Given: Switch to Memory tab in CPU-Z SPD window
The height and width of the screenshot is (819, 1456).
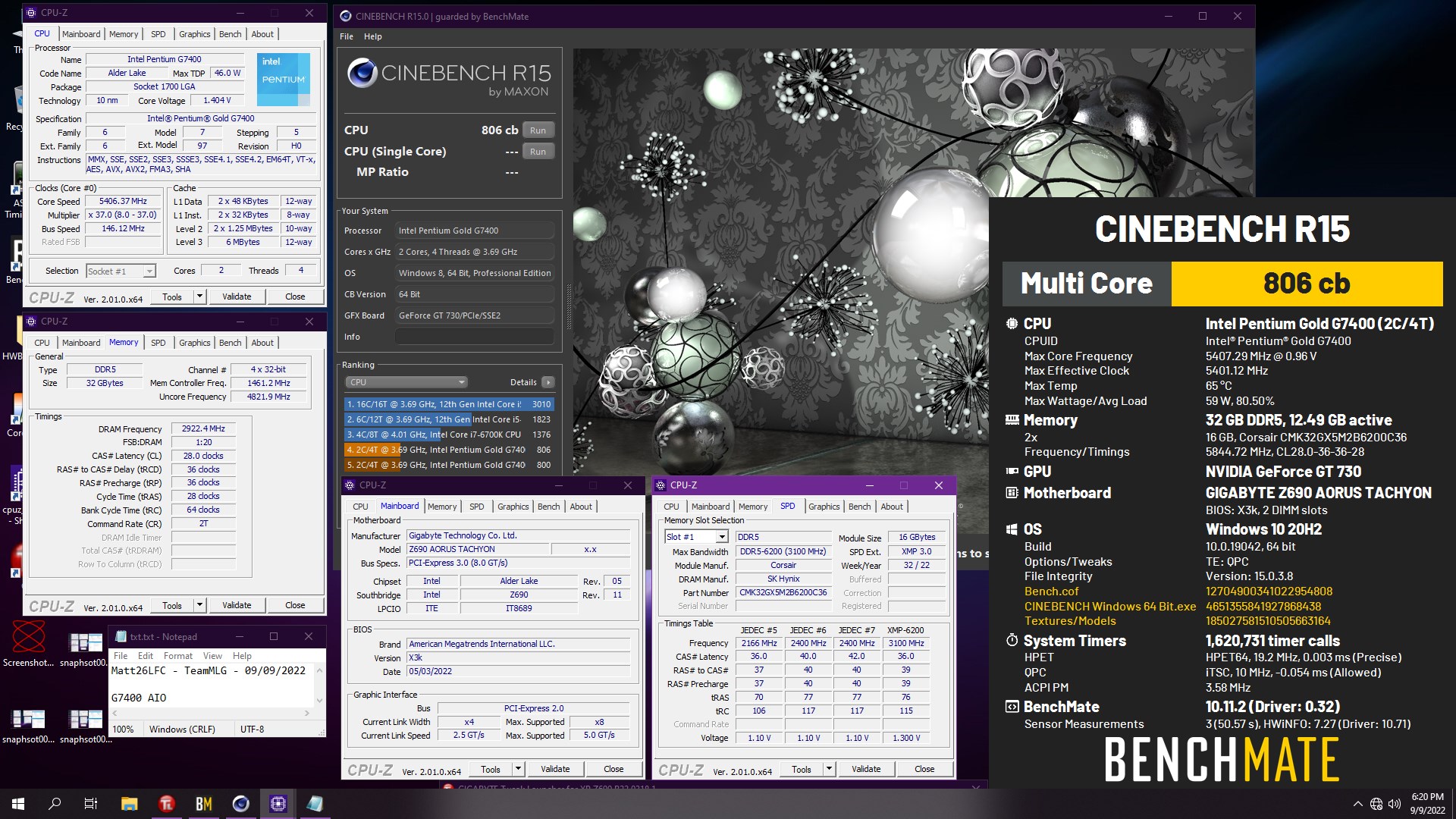Looking at the screenshot, I should pyautogui.click(x=753, y=507).
